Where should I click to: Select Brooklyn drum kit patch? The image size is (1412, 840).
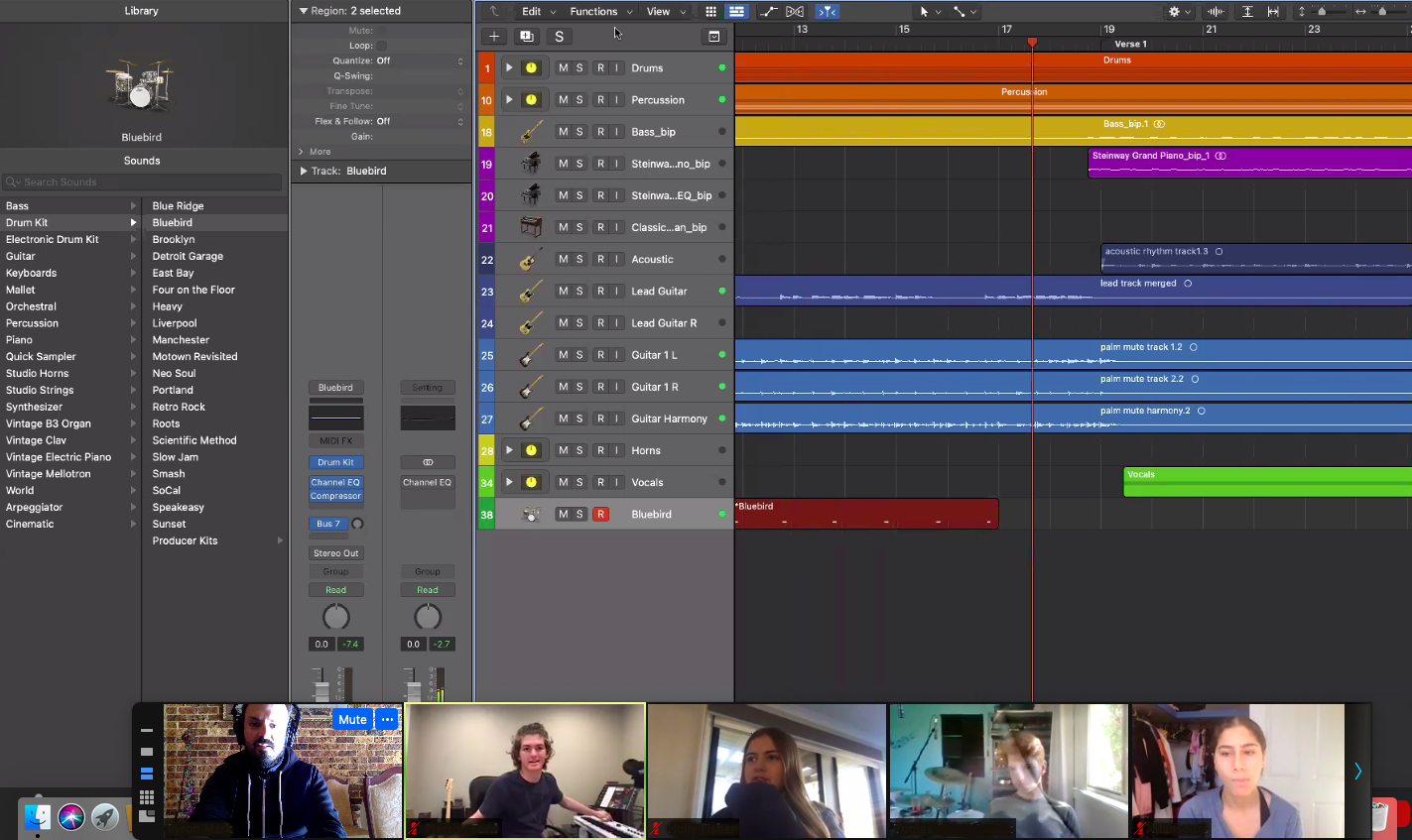[174, 240]
